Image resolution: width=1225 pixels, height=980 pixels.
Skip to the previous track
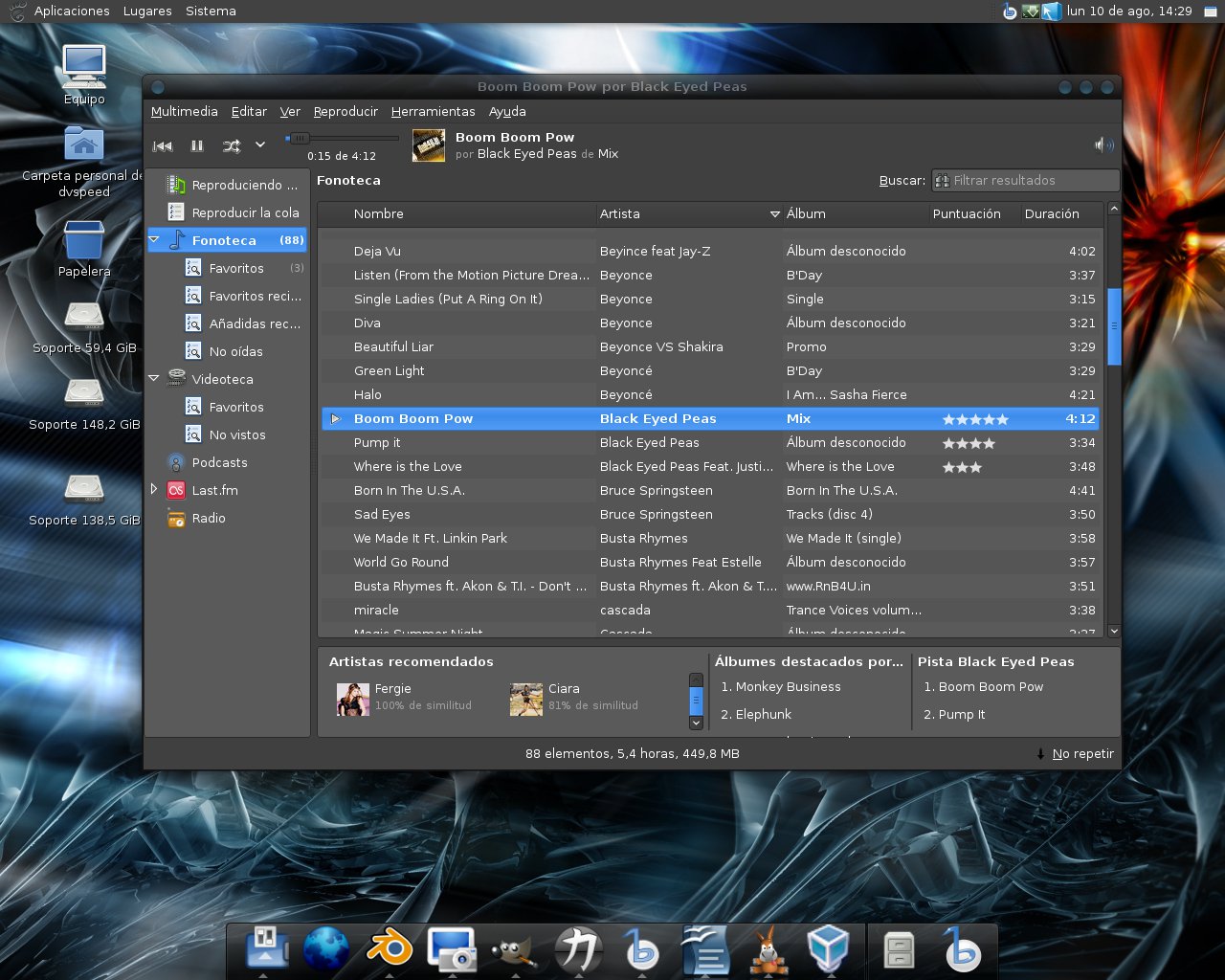tap(163, 146)
